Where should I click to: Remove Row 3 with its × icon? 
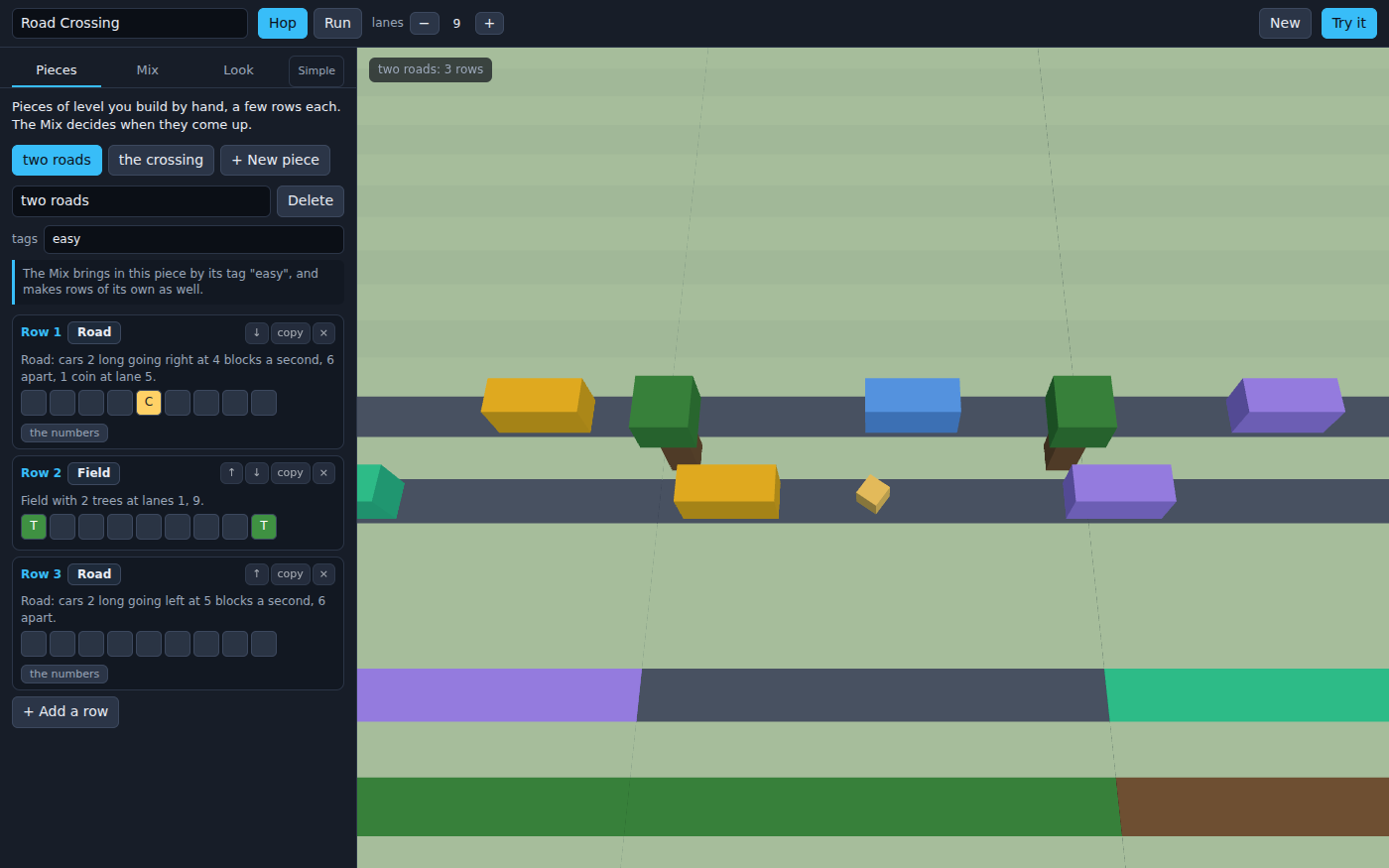323,574
